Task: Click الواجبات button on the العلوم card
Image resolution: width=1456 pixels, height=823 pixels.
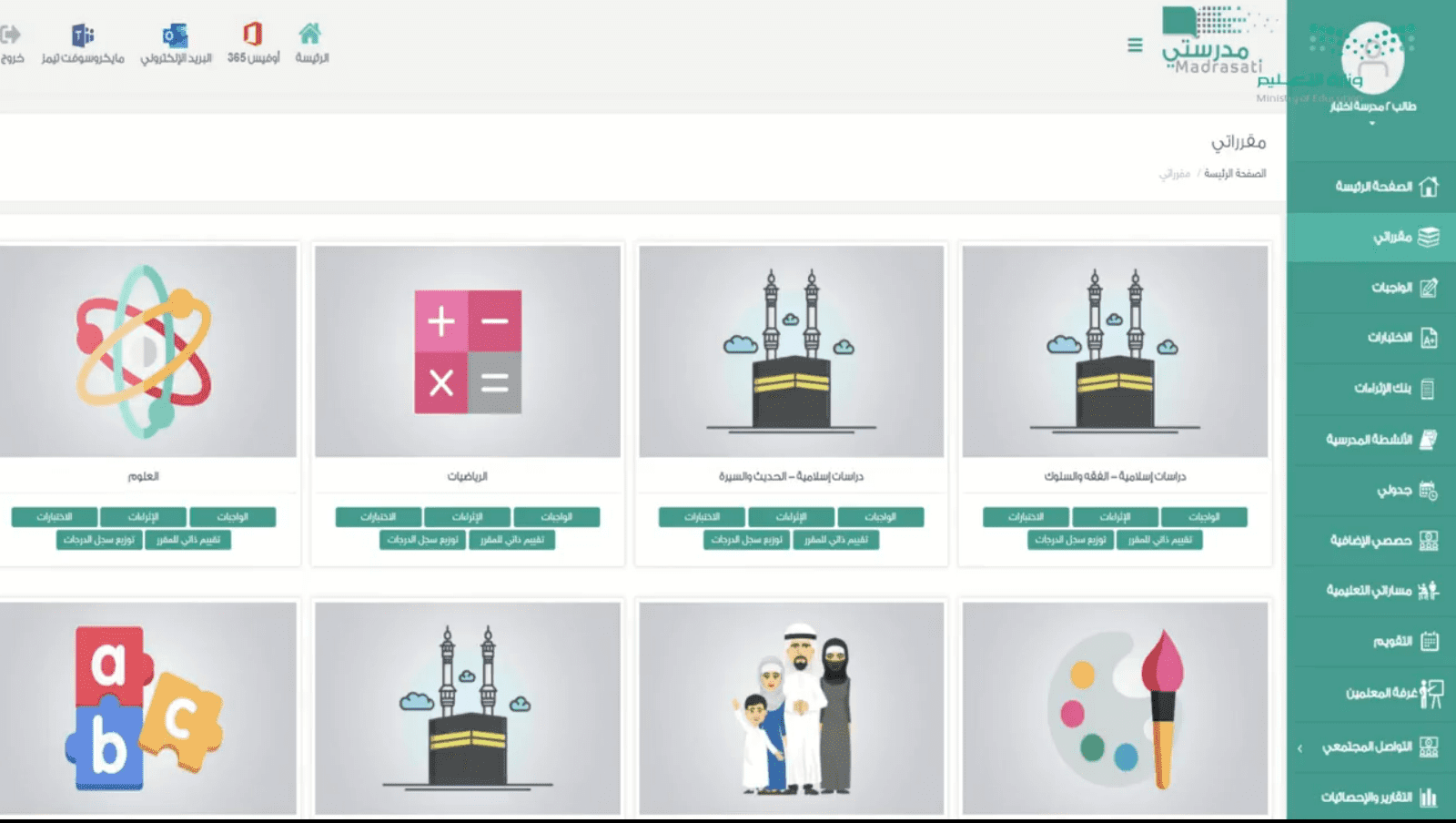Action: click(x=233, y=517)
